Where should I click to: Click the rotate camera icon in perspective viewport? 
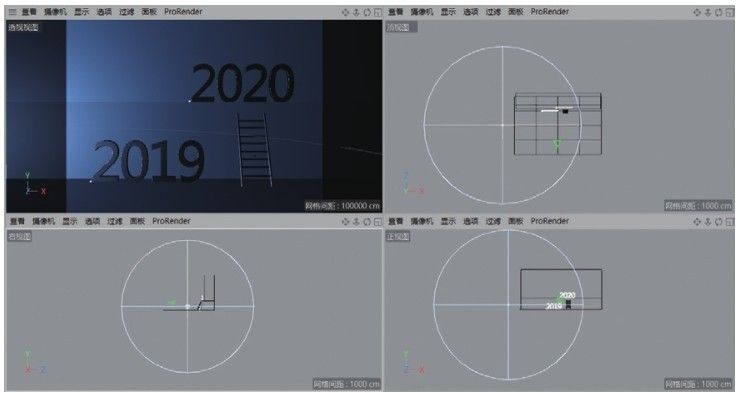pos(367,12)
